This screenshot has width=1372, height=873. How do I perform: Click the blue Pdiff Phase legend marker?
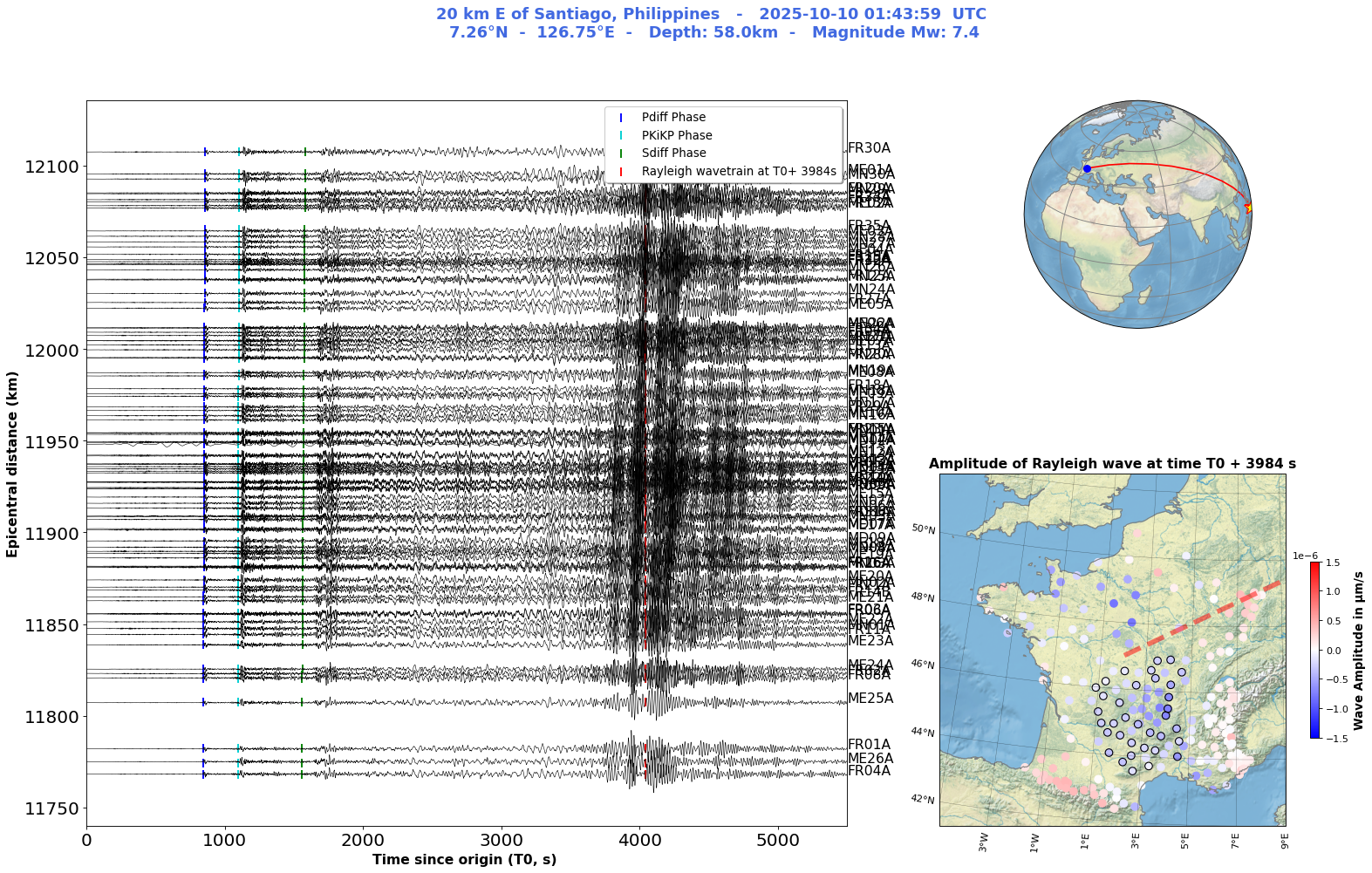pos(621,118)
